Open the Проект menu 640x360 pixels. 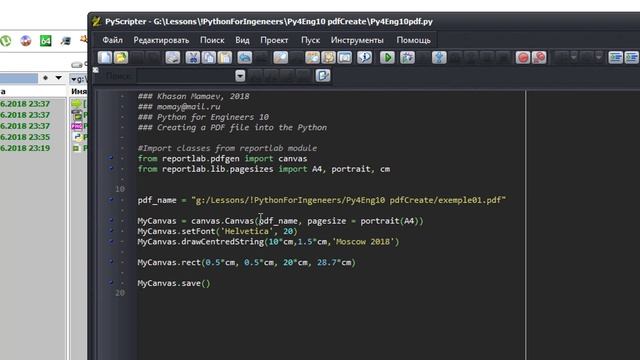[x=274, y=40]
